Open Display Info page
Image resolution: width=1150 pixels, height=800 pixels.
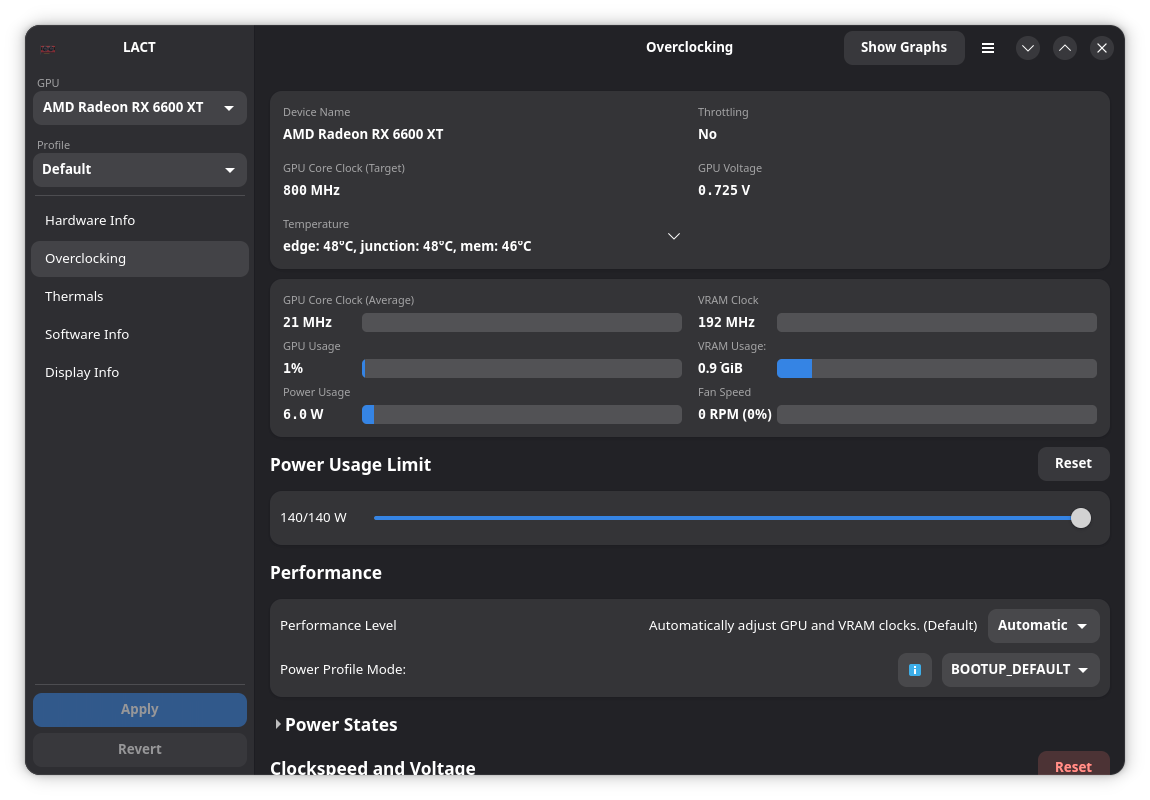click(139, 373)
